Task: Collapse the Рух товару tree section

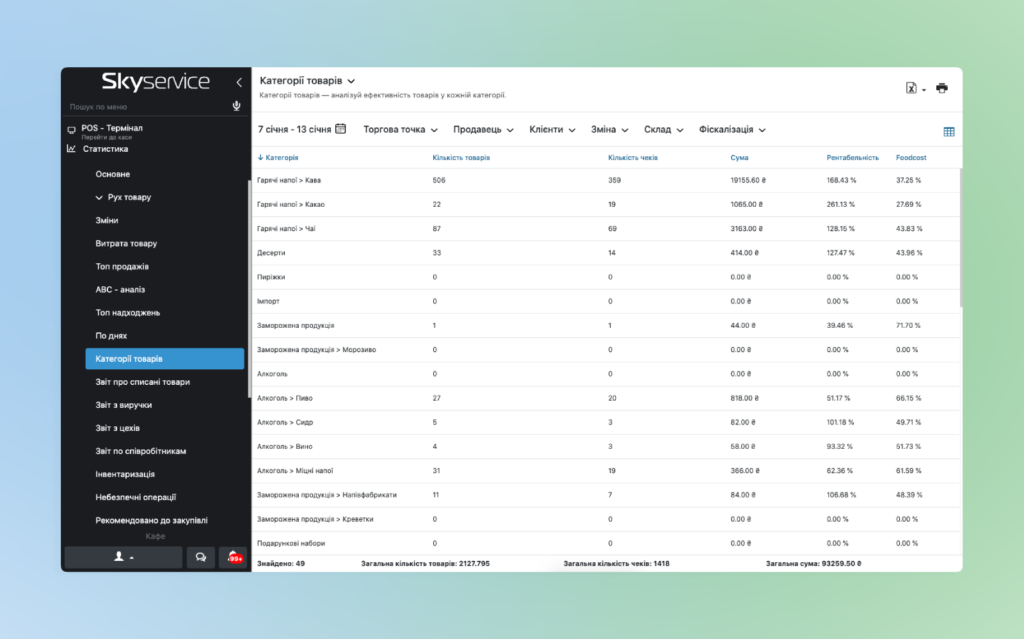Action: pyautogui.click(x=99, y=198)
